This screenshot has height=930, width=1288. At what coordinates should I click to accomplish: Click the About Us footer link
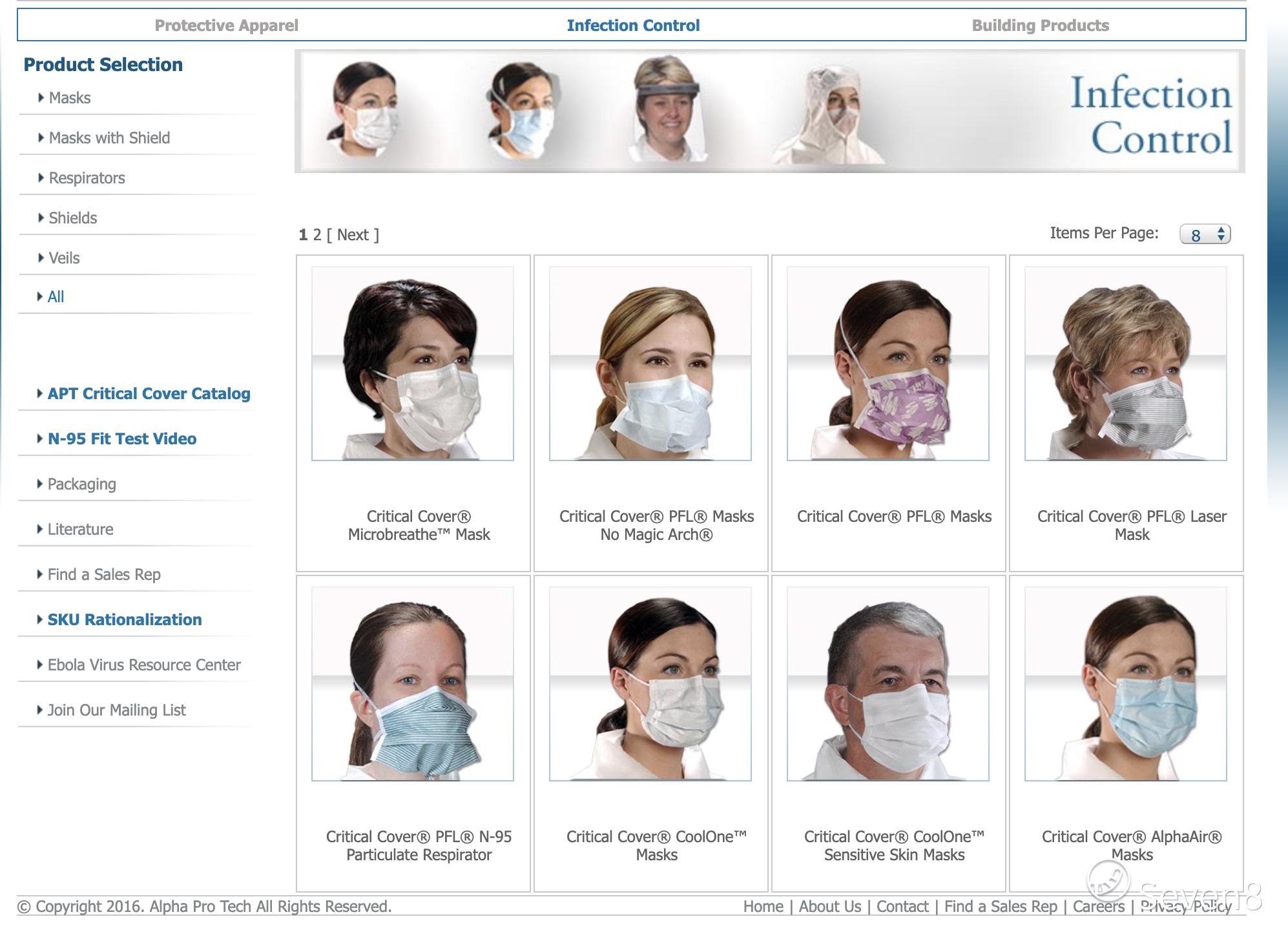coord(829,907)
